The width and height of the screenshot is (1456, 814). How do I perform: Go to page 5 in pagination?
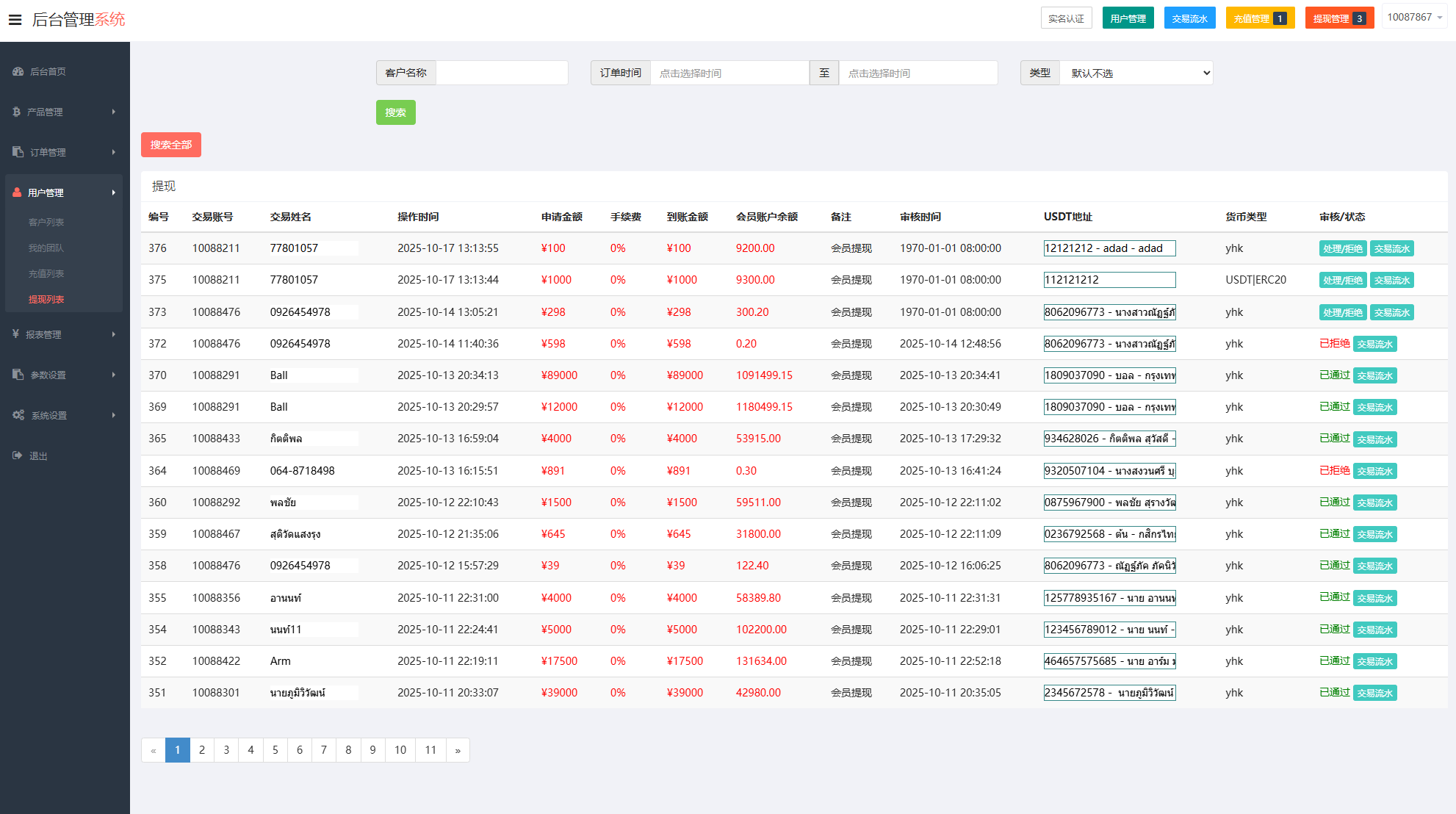point(275,750)
